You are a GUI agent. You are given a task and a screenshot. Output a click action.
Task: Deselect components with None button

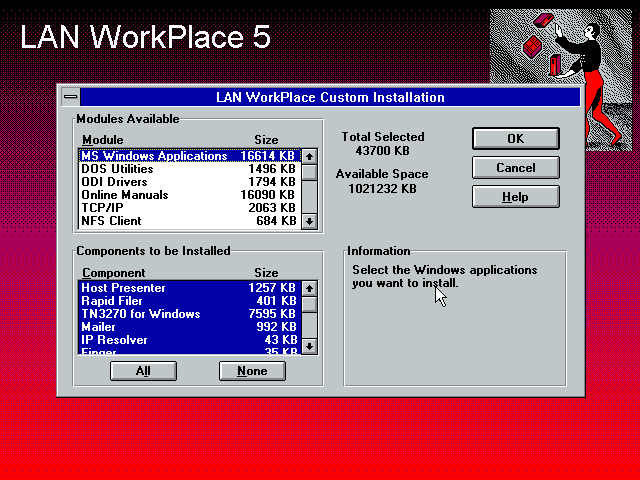pyautogui.click(x=252, y=371)
